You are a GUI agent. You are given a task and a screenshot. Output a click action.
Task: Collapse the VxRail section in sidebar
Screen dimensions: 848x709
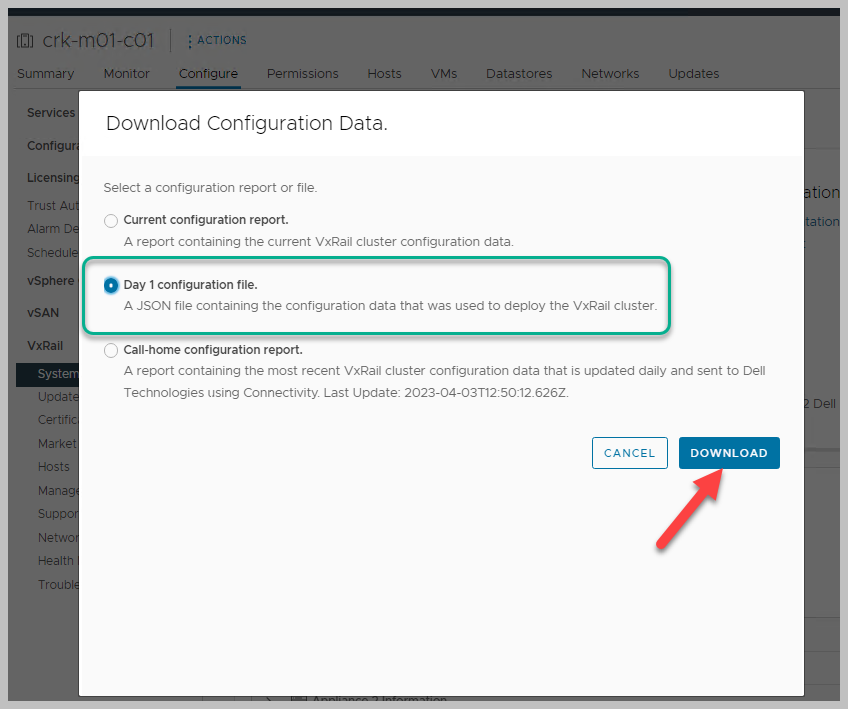[45, 345]
